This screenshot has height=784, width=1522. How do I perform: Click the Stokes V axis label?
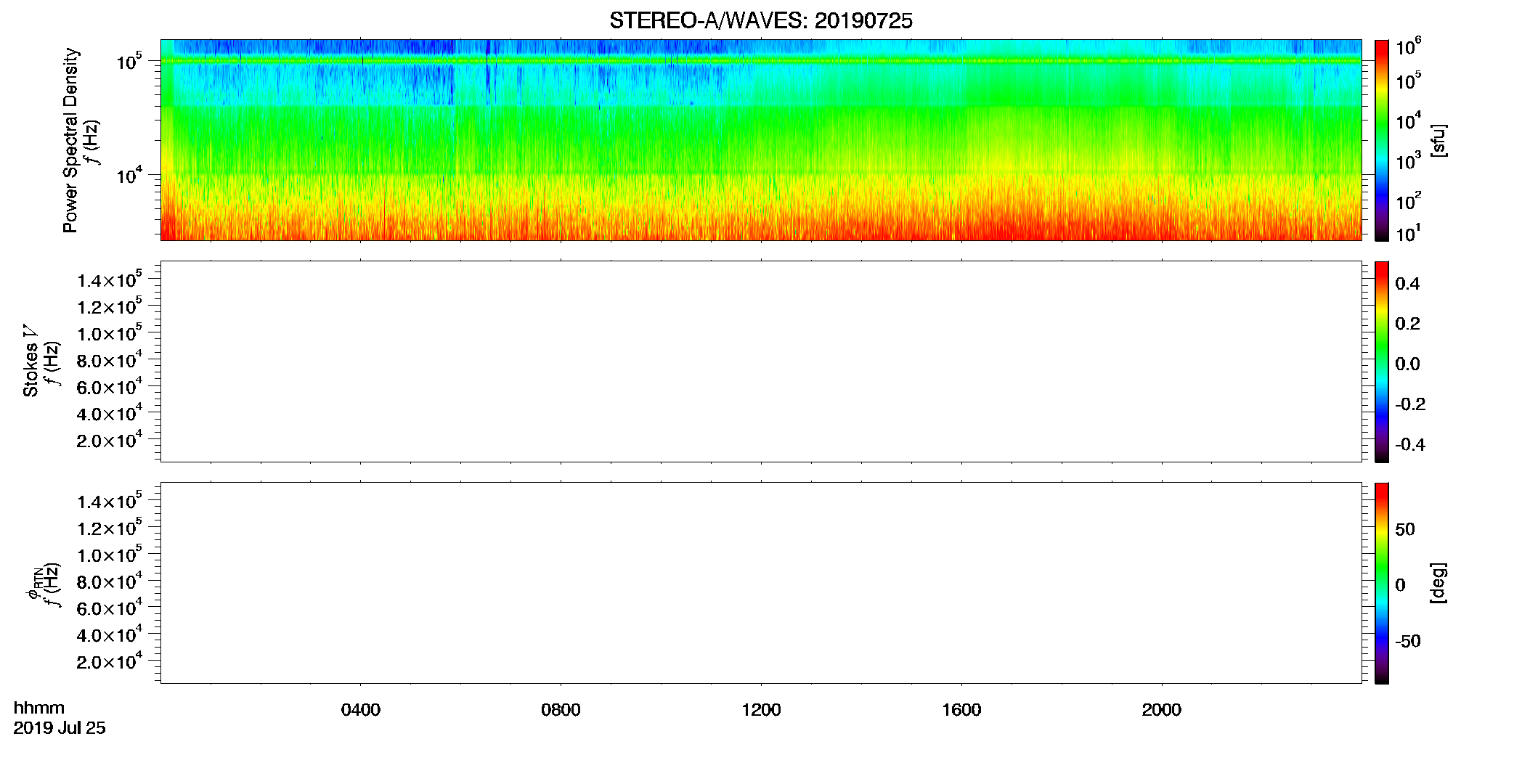pyautogui.click(x=30, y=361)
